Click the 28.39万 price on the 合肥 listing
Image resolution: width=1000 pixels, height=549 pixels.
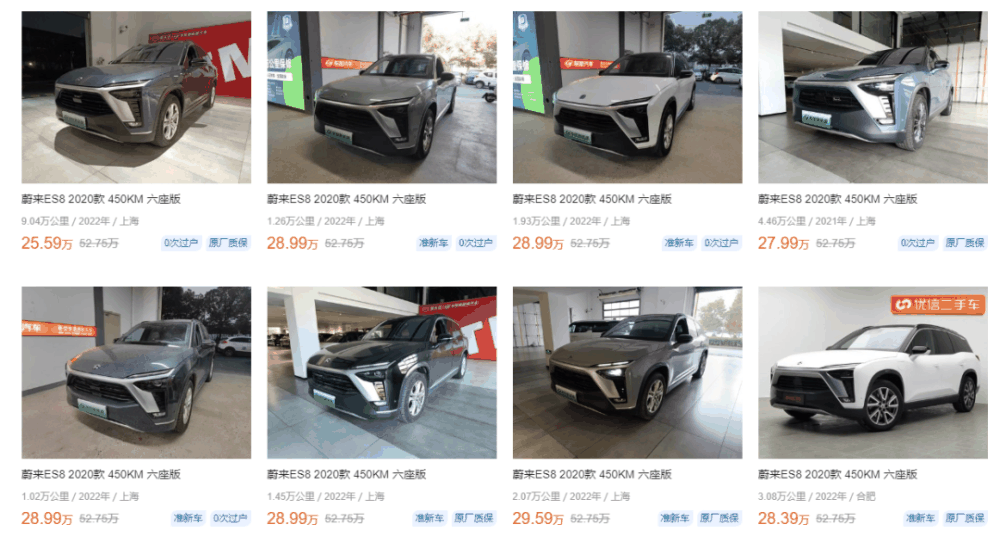(x=783, y=518)
